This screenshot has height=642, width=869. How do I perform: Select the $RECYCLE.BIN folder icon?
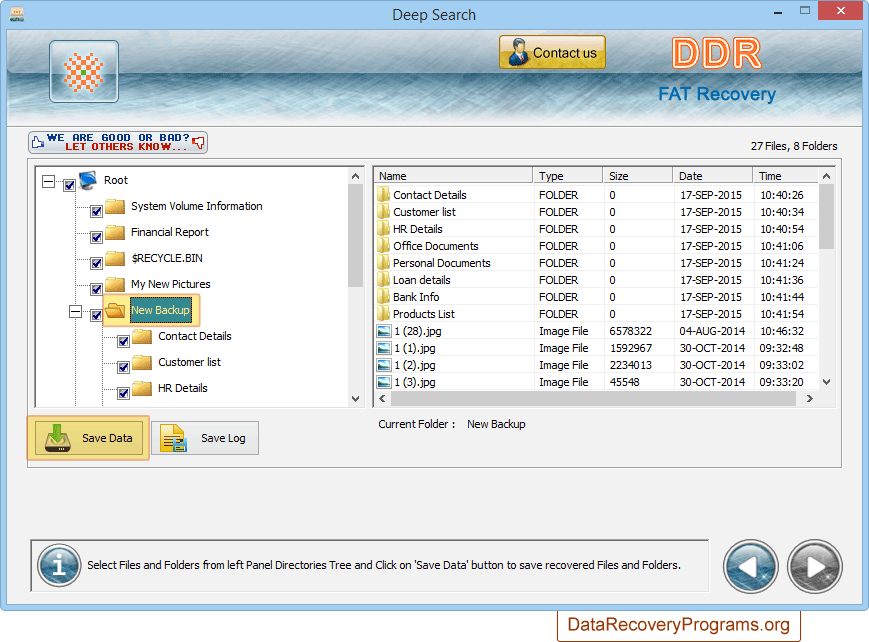[115, 258]
